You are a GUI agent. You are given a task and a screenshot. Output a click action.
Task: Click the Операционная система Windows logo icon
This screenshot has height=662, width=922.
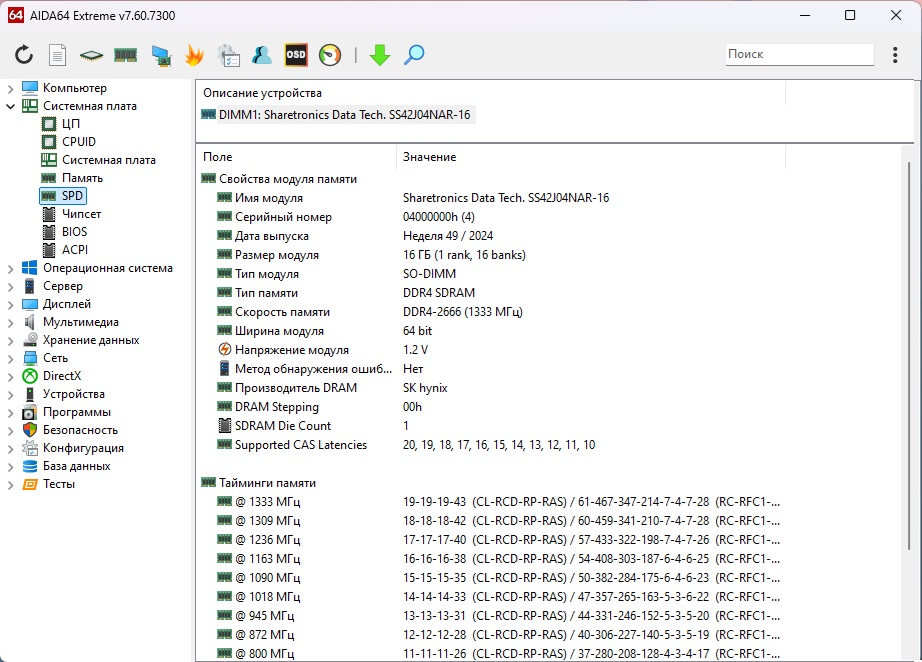coord(30,268)
